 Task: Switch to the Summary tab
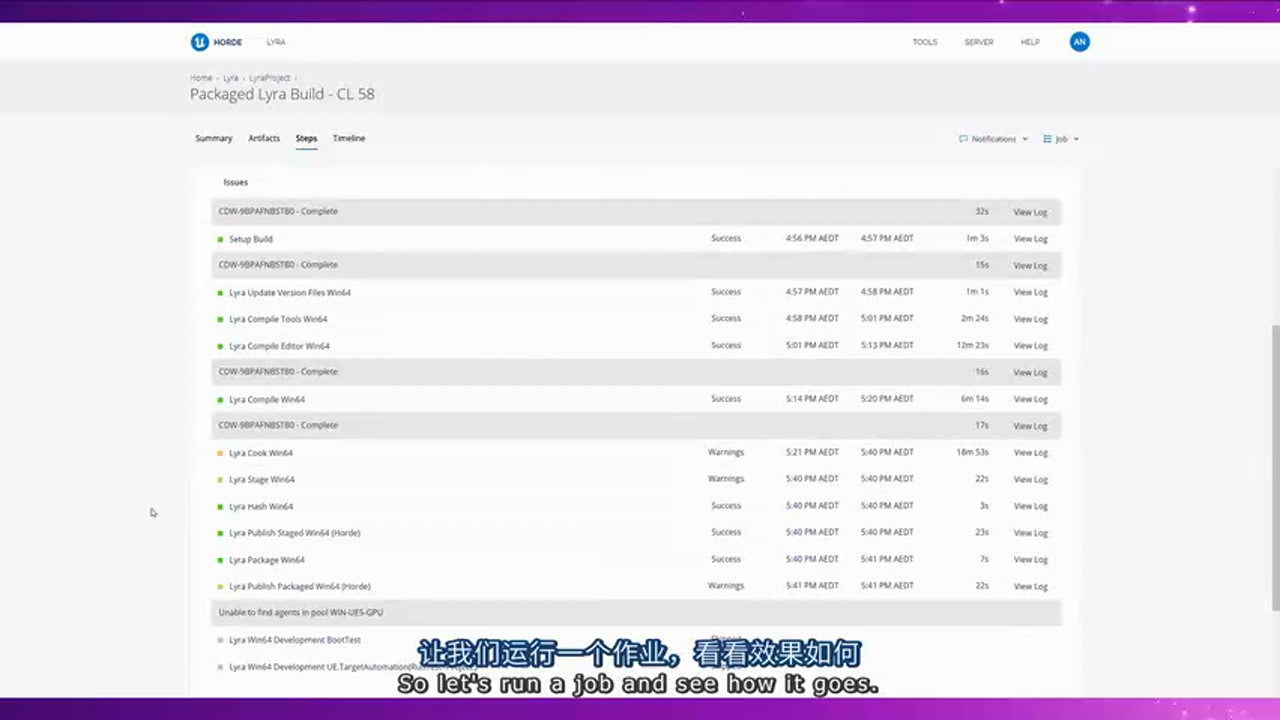(x=213, y=138)
